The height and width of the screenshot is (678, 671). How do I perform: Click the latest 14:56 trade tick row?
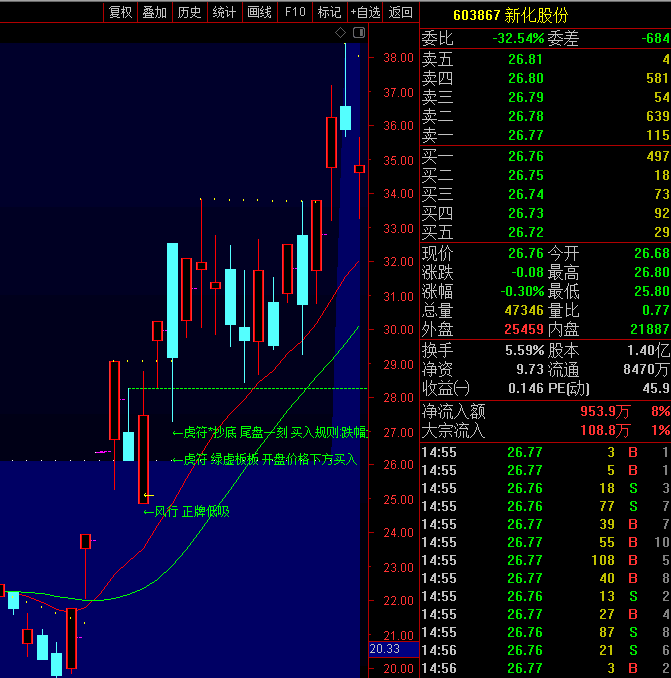click(x=545, y=668)
